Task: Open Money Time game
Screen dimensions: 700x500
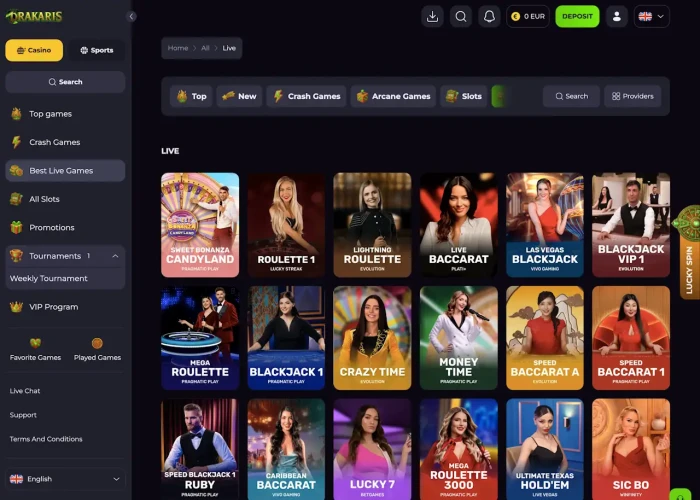Action: click(458, 338)
